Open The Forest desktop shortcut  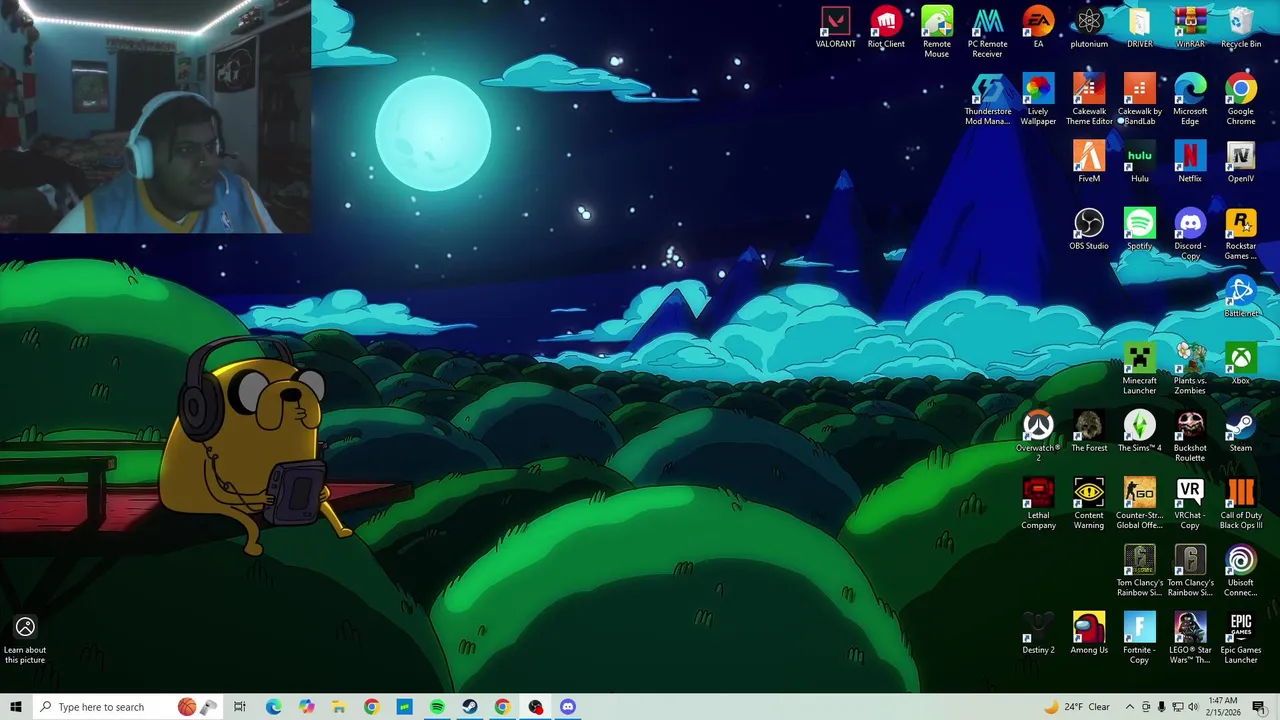tap(1089, 432)
